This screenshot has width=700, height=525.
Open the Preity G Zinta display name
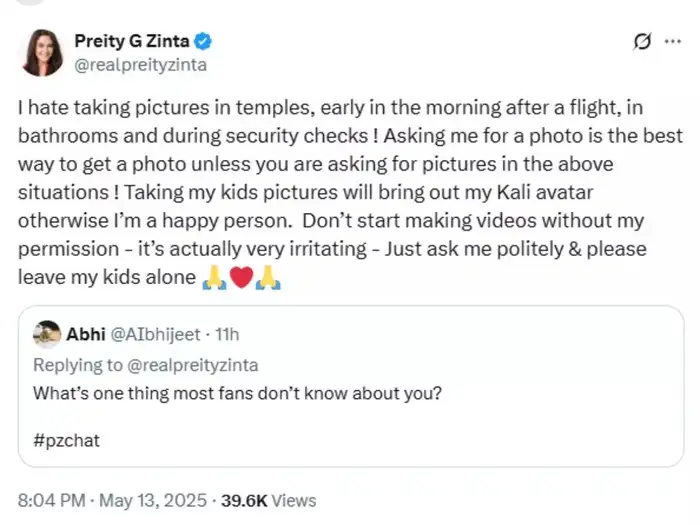click(132, 42)
